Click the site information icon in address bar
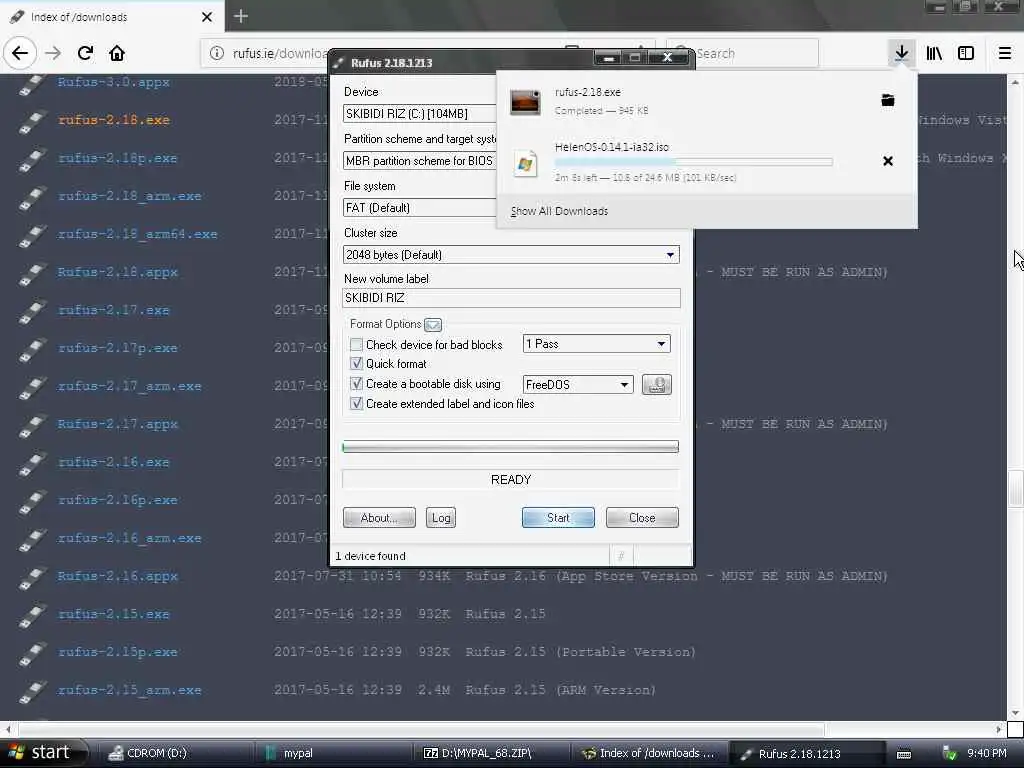This screenshot has height=768, width=1024. (x=217, y=53)
